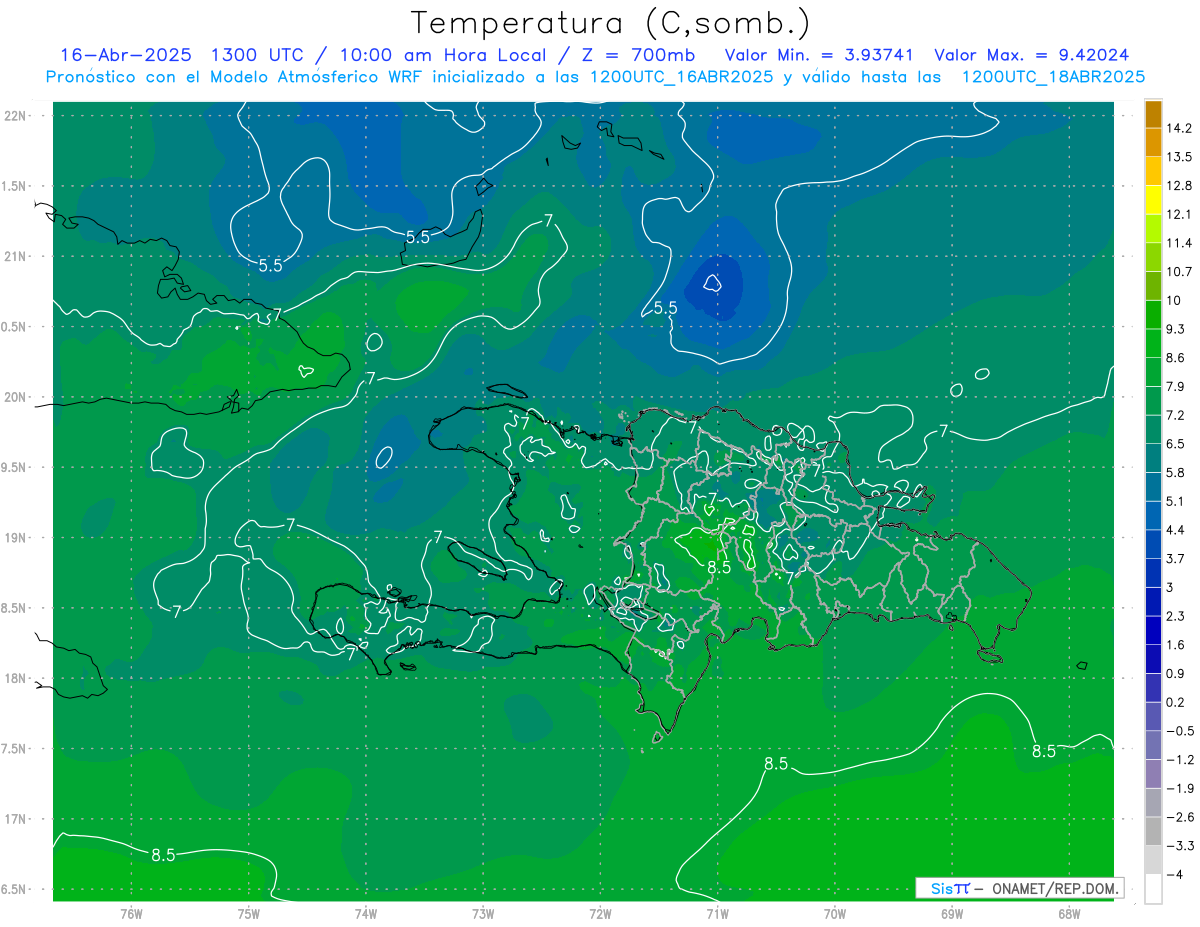Click the '0.9' color scale value

[x=1176, y=673]
